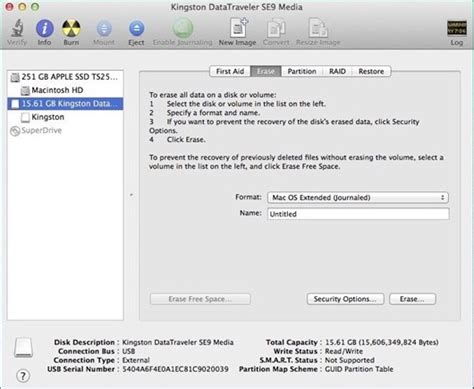Open the help question mark button

pyautogui.click(x=23, y=376)
